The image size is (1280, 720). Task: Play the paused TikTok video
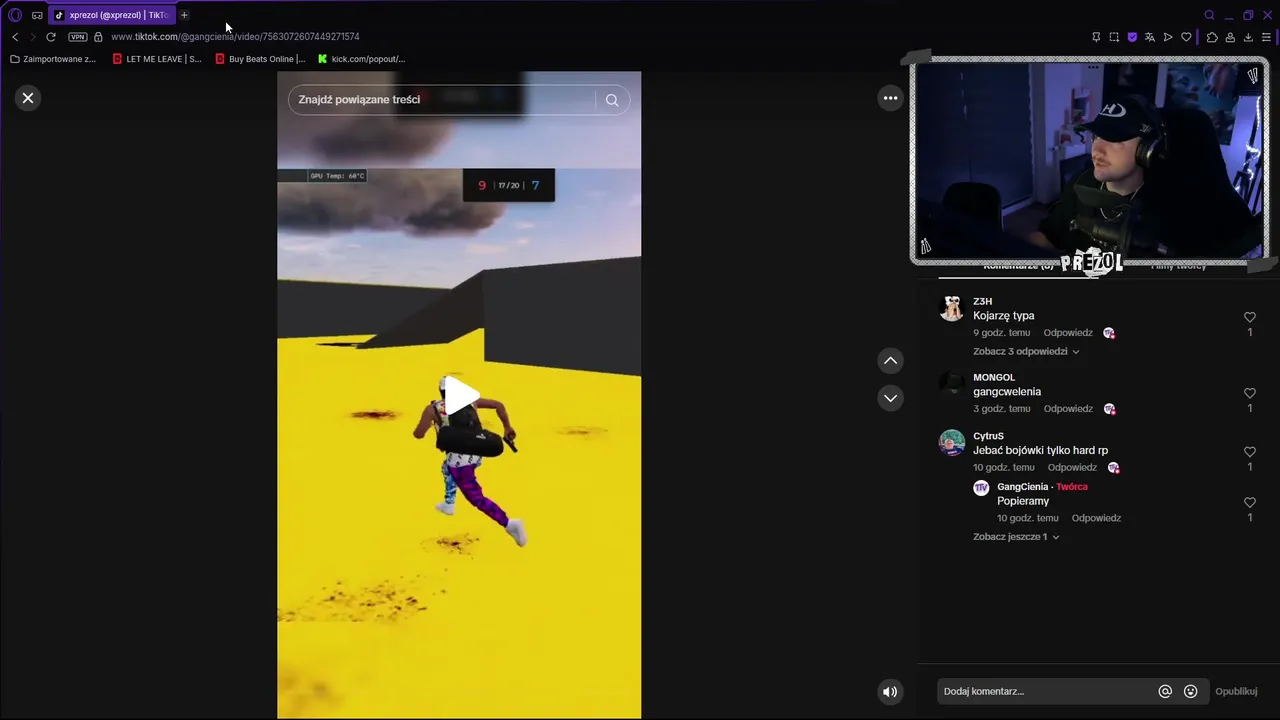(460, 395)
